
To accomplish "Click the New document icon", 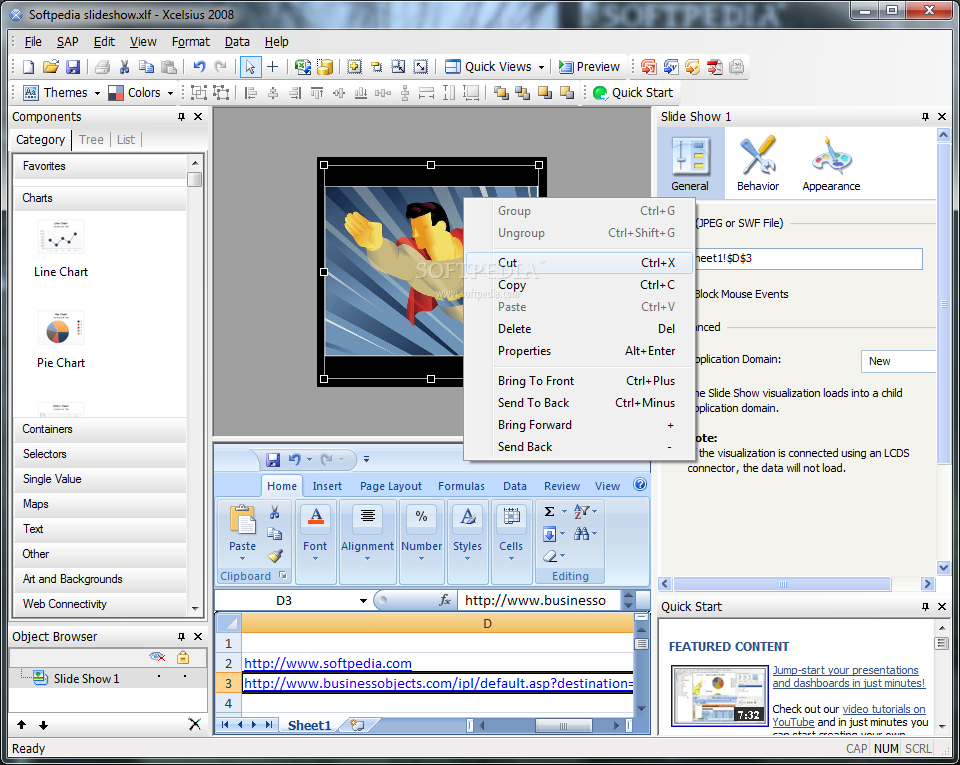I will 28,67.
